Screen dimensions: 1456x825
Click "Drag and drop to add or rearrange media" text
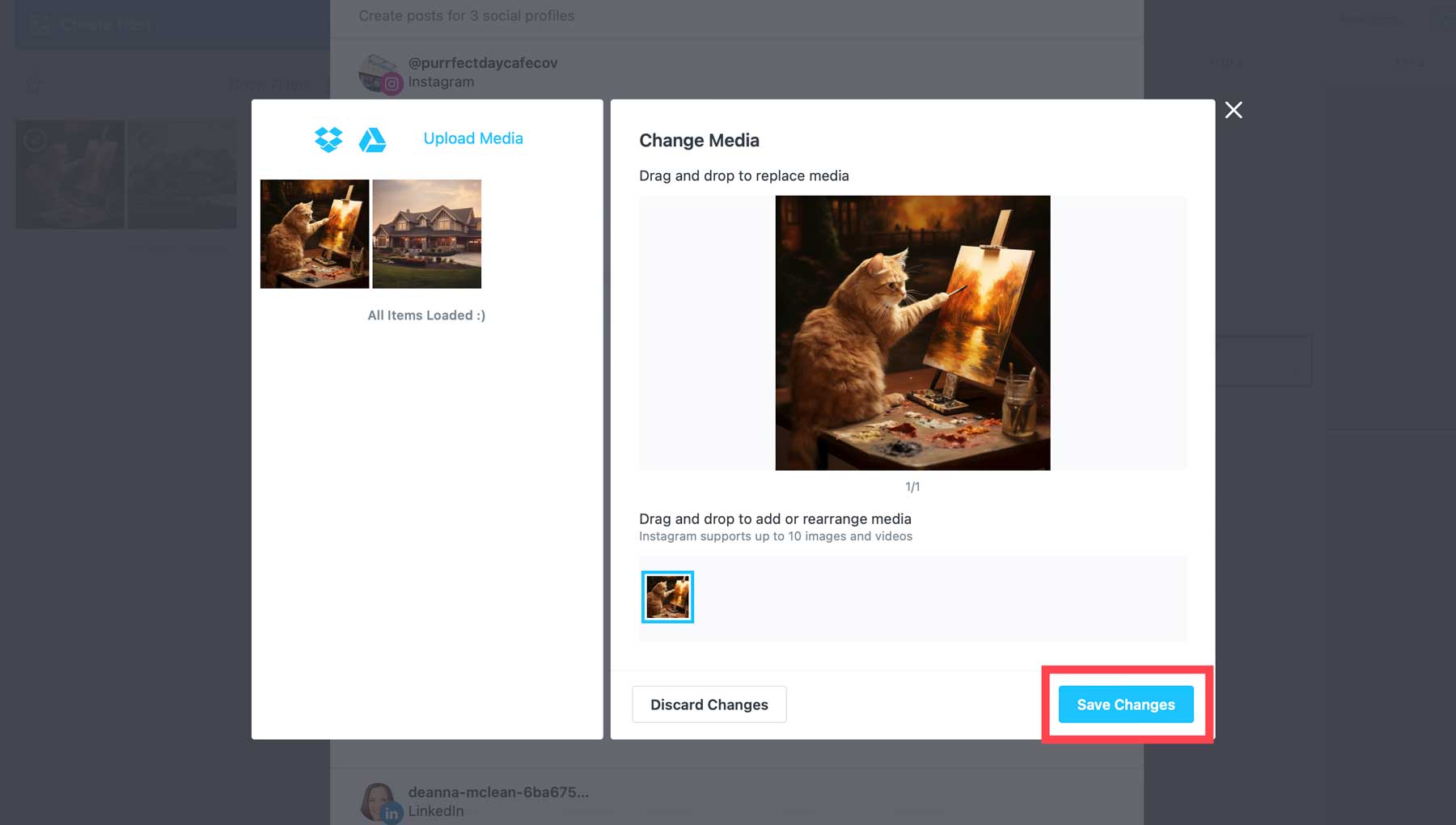coord(775,519)
